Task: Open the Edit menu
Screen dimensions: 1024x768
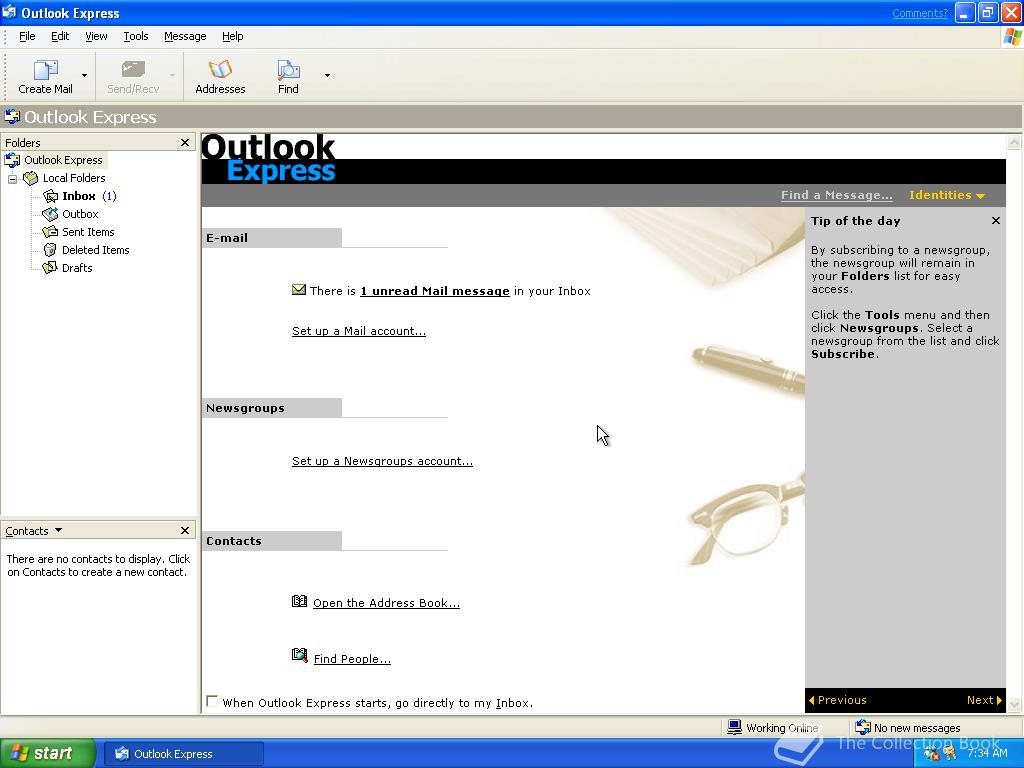Action: click(x=60, y=37)
